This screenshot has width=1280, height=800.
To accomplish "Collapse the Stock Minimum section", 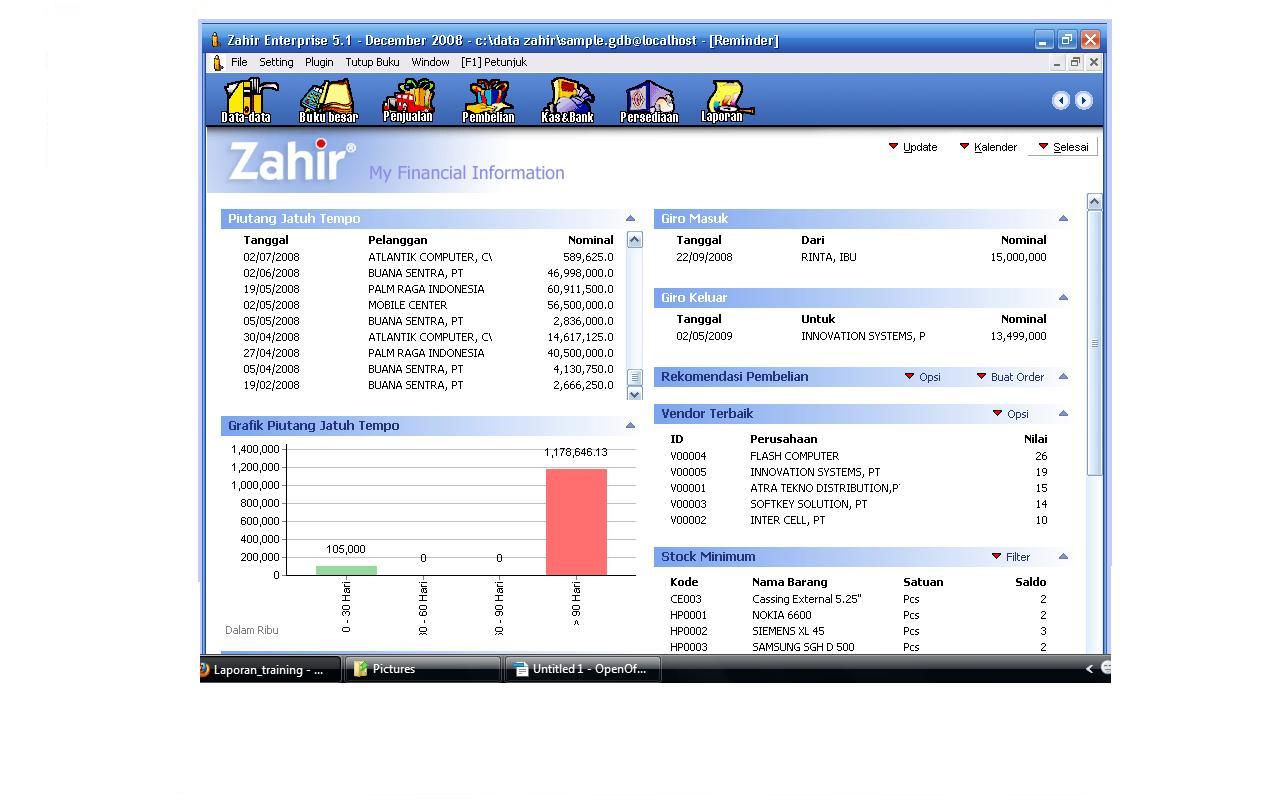I will point(1063,557).
